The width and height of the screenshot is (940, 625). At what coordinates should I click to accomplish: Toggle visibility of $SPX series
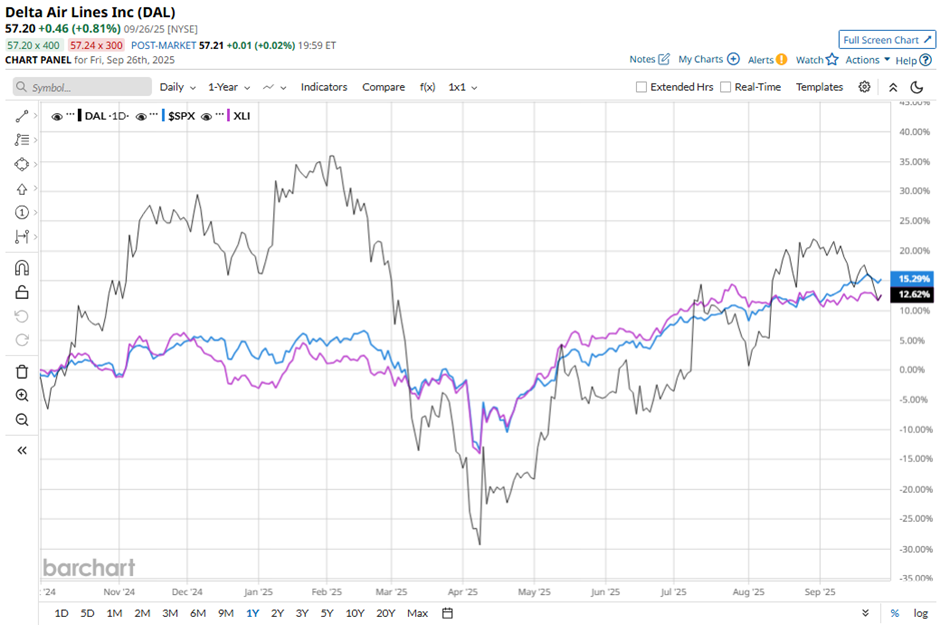pos(141,116)
